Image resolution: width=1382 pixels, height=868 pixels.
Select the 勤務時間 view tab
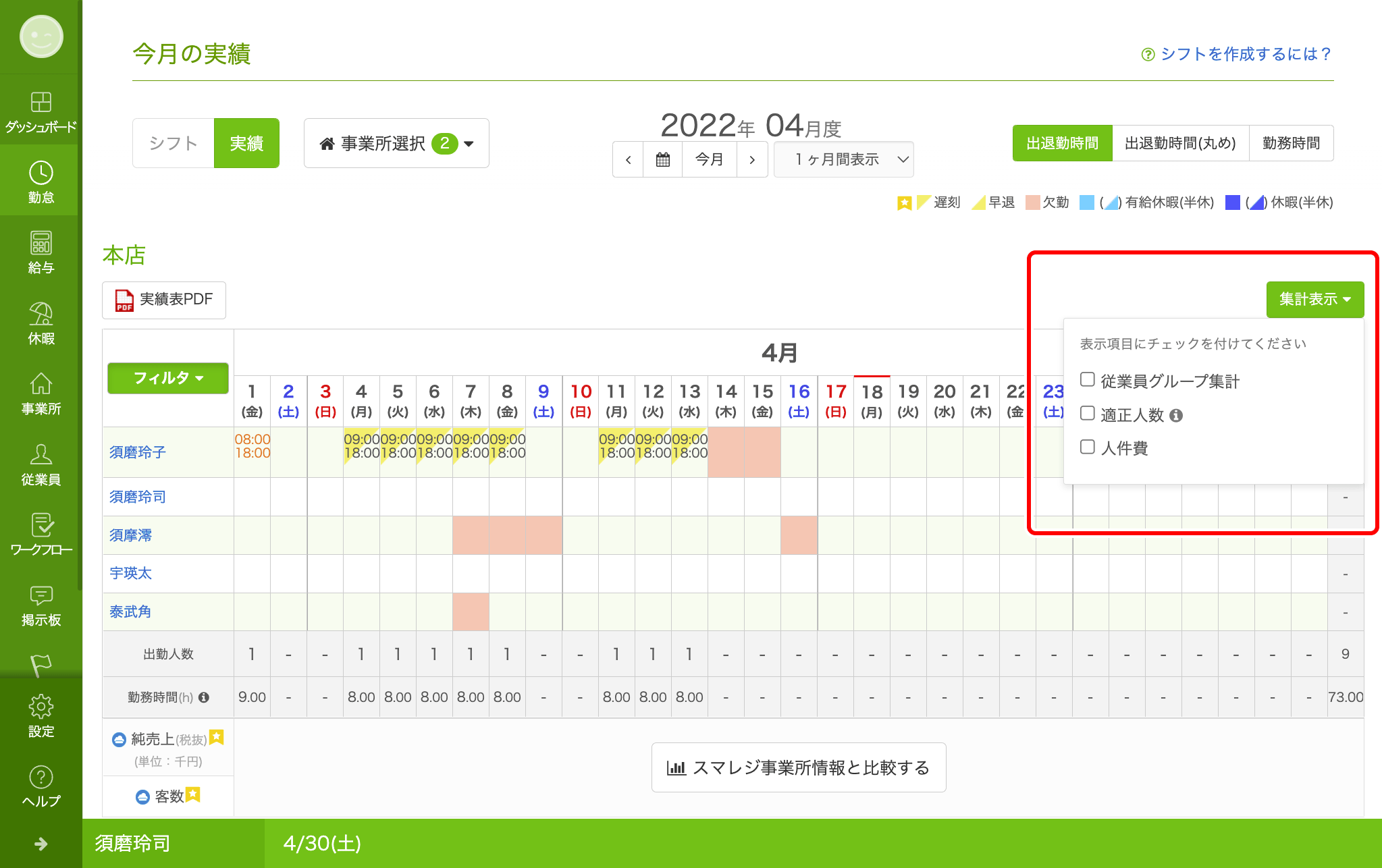pos(1291,143)
